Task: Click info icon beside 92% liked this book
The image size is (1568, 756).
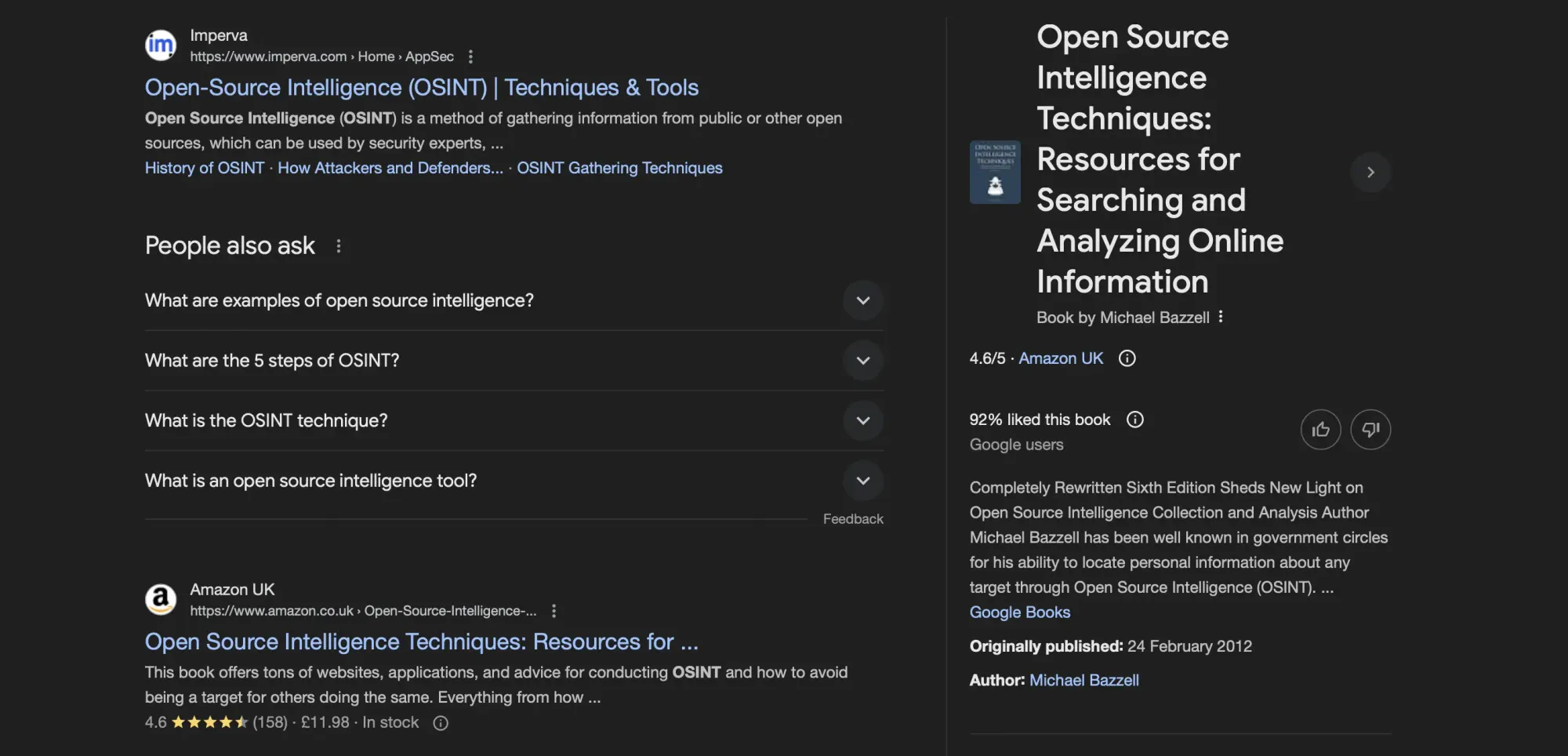Action: pyautogui.click(x=1135, y=420)
